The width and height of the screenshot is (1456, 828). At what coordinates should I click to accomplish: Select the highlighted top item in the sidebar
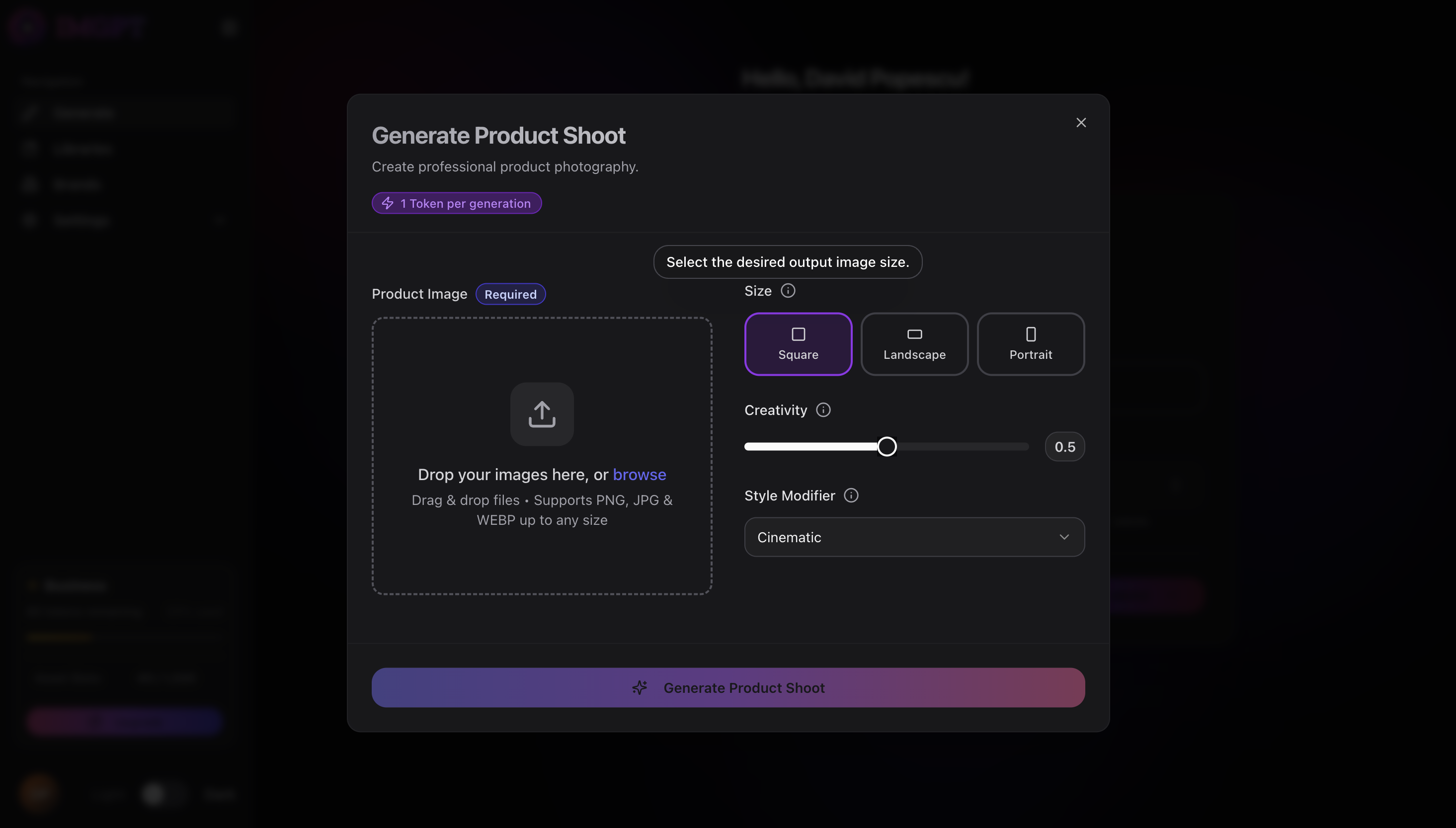(125, 113)
